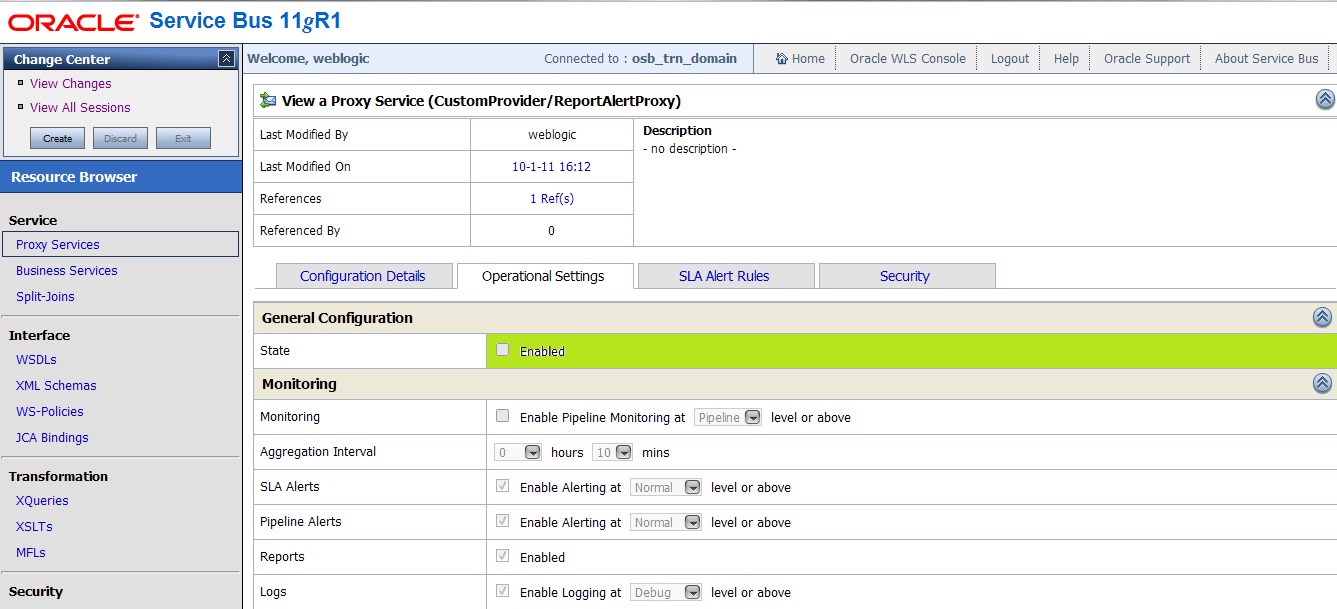Screen dimensions: 1337x609
Task: Click the Oracle Service Bus logo
Action: point(174,21)
